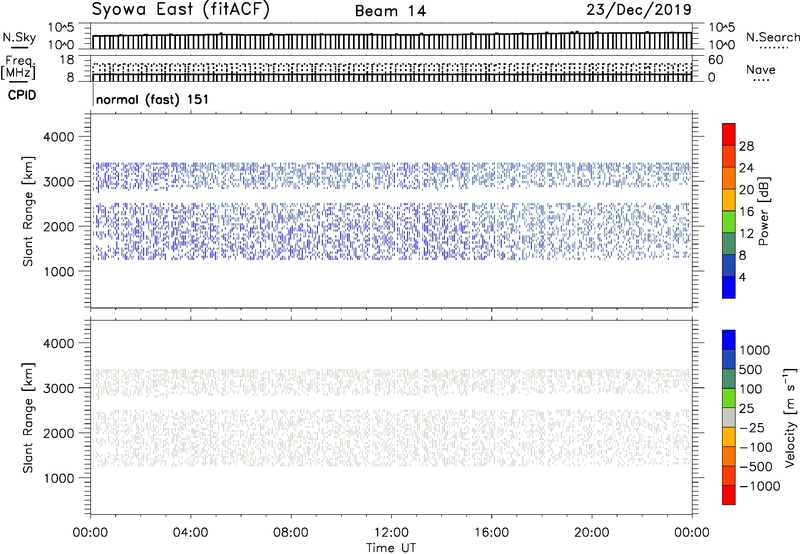Click the 'Velocity [m s⁻¹]' color bar label
This screenshot has height=554, width=800.
tap(790, 417)
